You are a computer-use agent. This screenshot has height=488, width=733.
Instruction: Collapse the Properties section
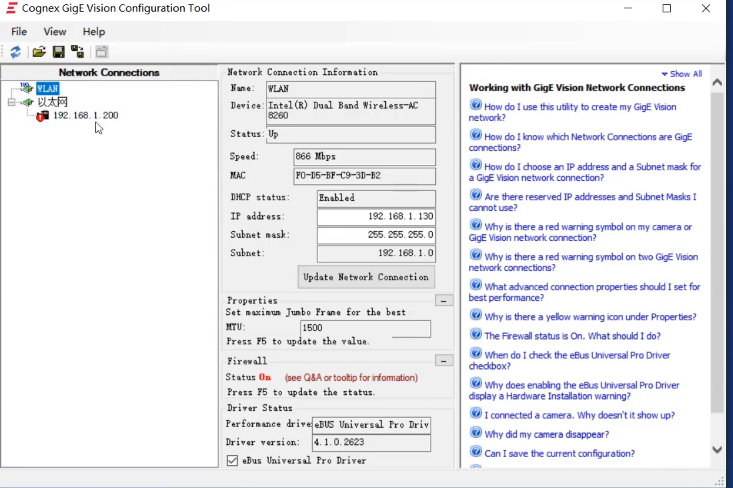[444, 301]
